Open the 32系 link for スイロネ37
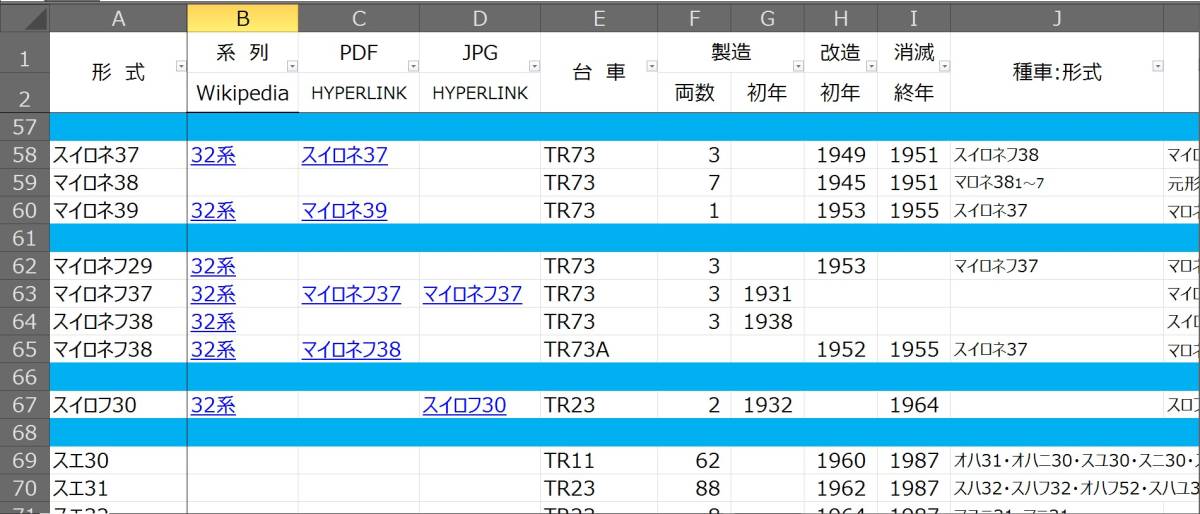Viewport: 1200px width, 514px height. click(213, 155)
